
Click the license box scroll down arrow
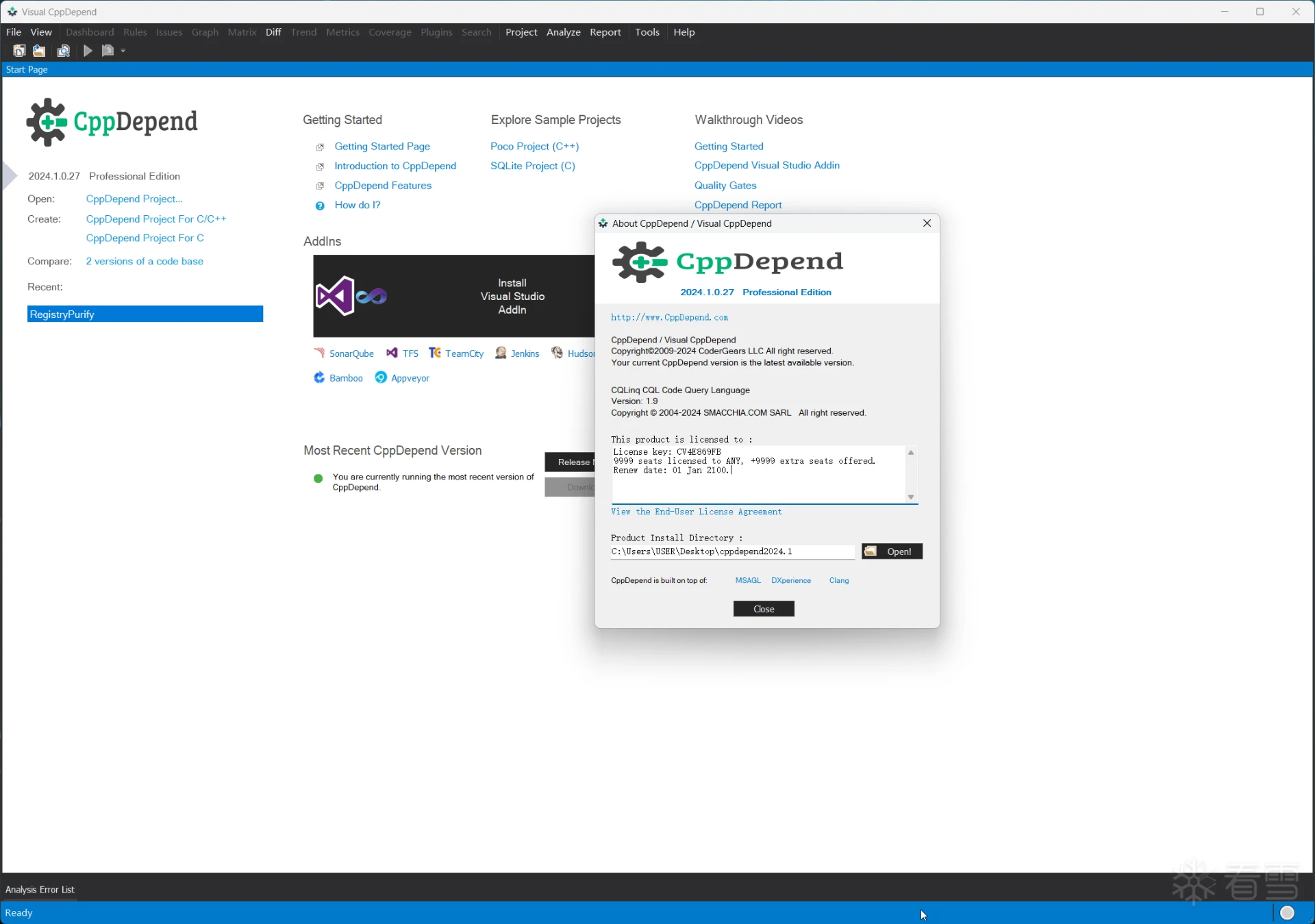click(911, 497)
